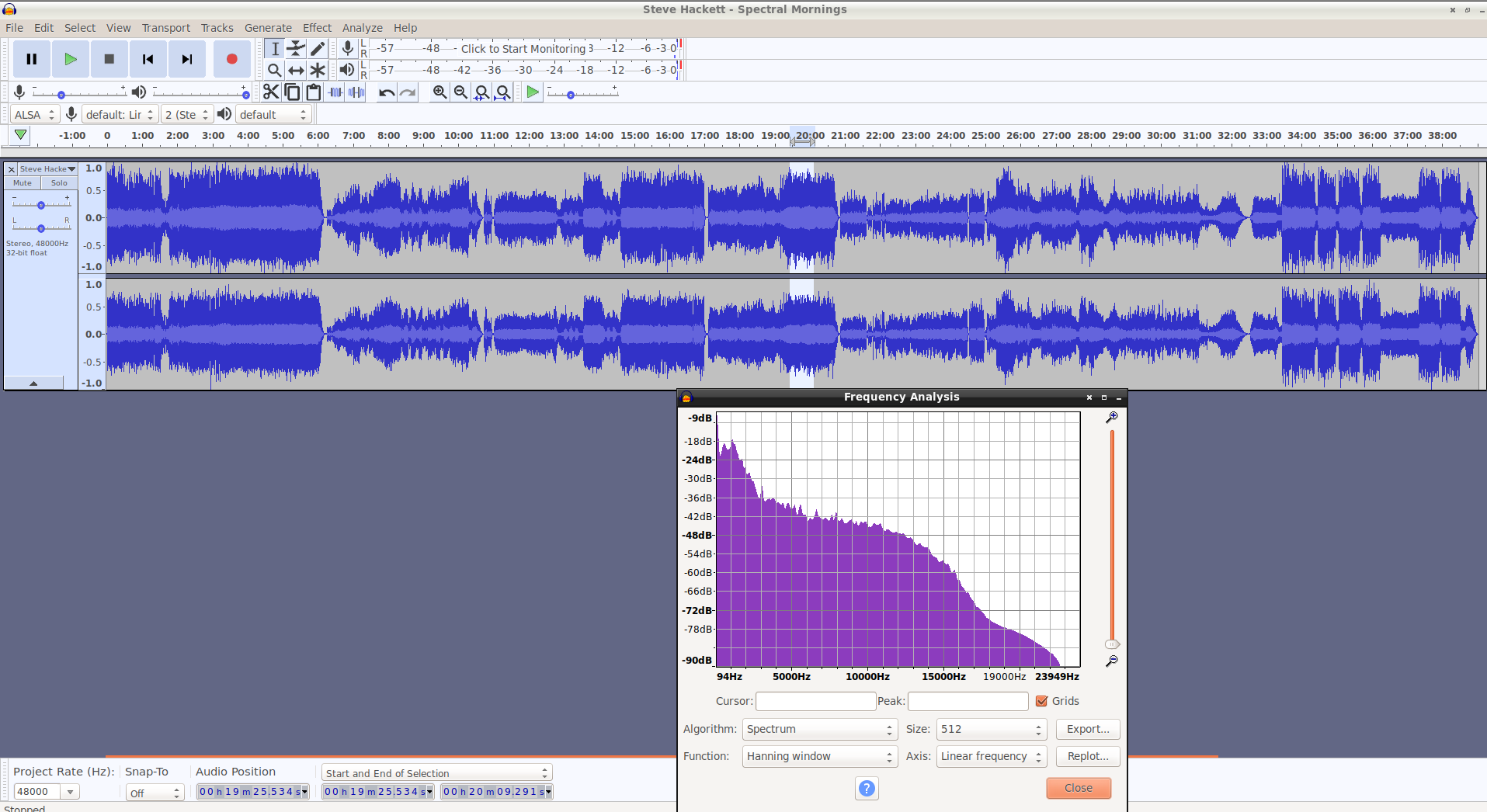Click Frequency Analysis vertical zoom-out magnifier
Image resolution: width=1487 pixels, height=812 pixels.
tap(1112, 661)
